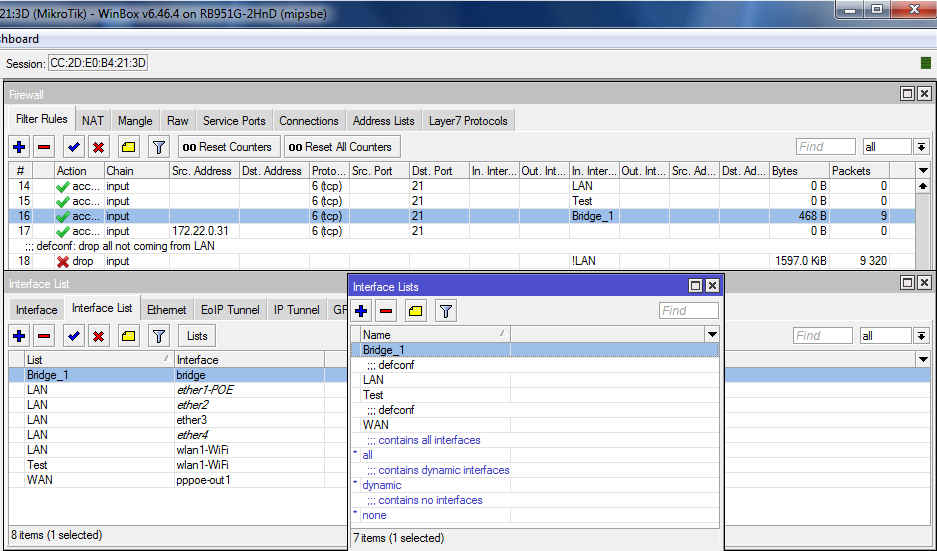Add a new entry in the Interface List window
This screenshot has height=551, width=937.
point(19,336)
